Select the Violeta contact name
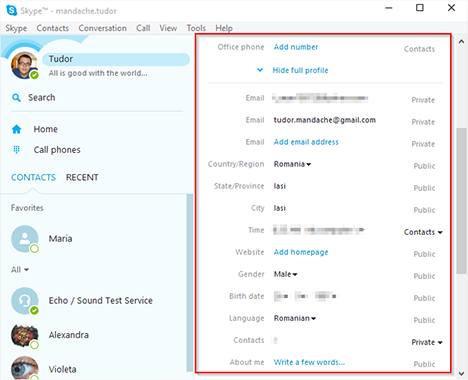Screen dimensions: 468x380 tap(62, 369)
